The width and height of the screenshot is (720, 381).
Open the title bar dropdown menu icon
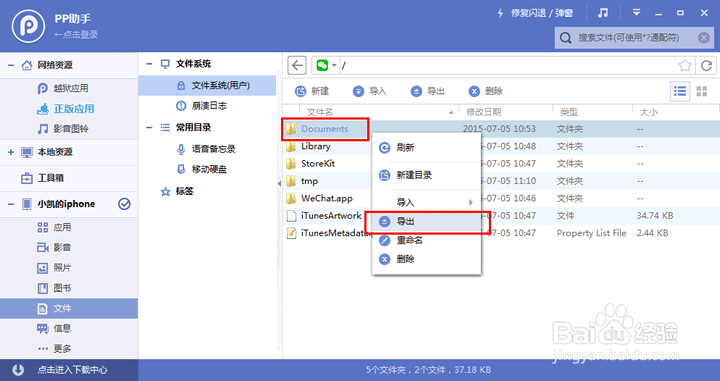(x=636, y=13)
